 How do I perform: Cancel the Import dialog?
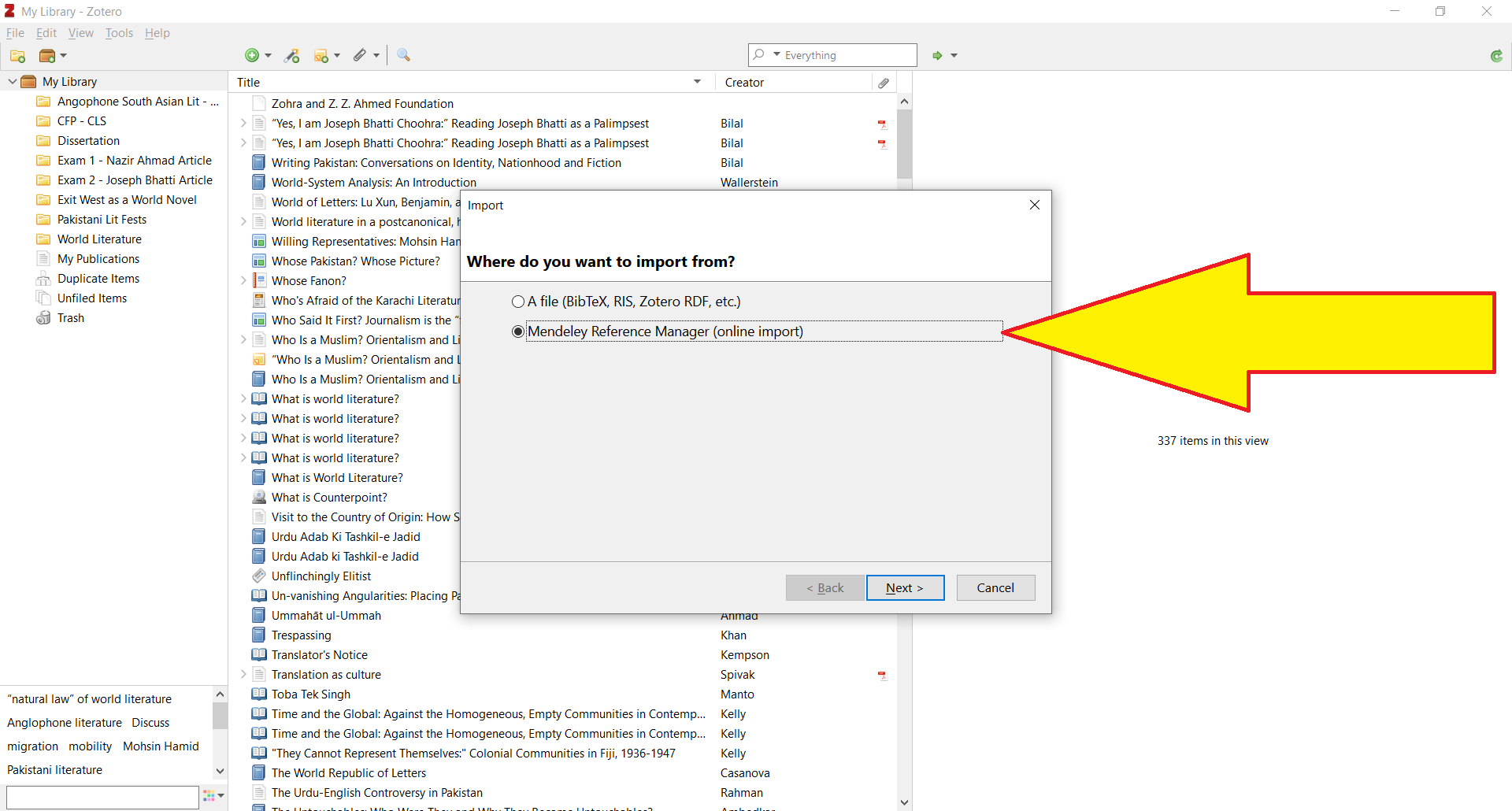tap(995, 587)
